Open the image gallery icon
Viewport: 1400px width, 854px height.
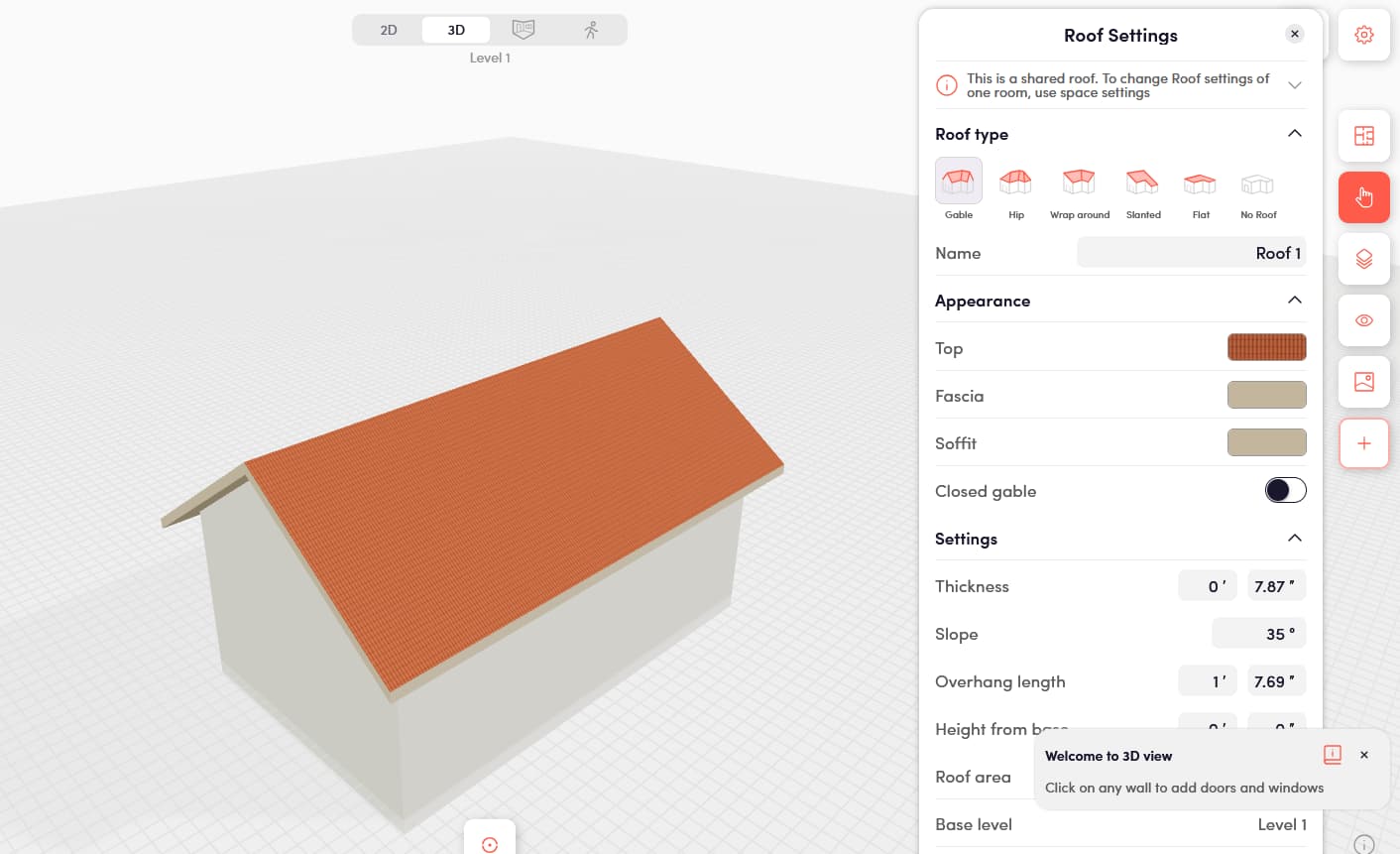point(1363,382)
